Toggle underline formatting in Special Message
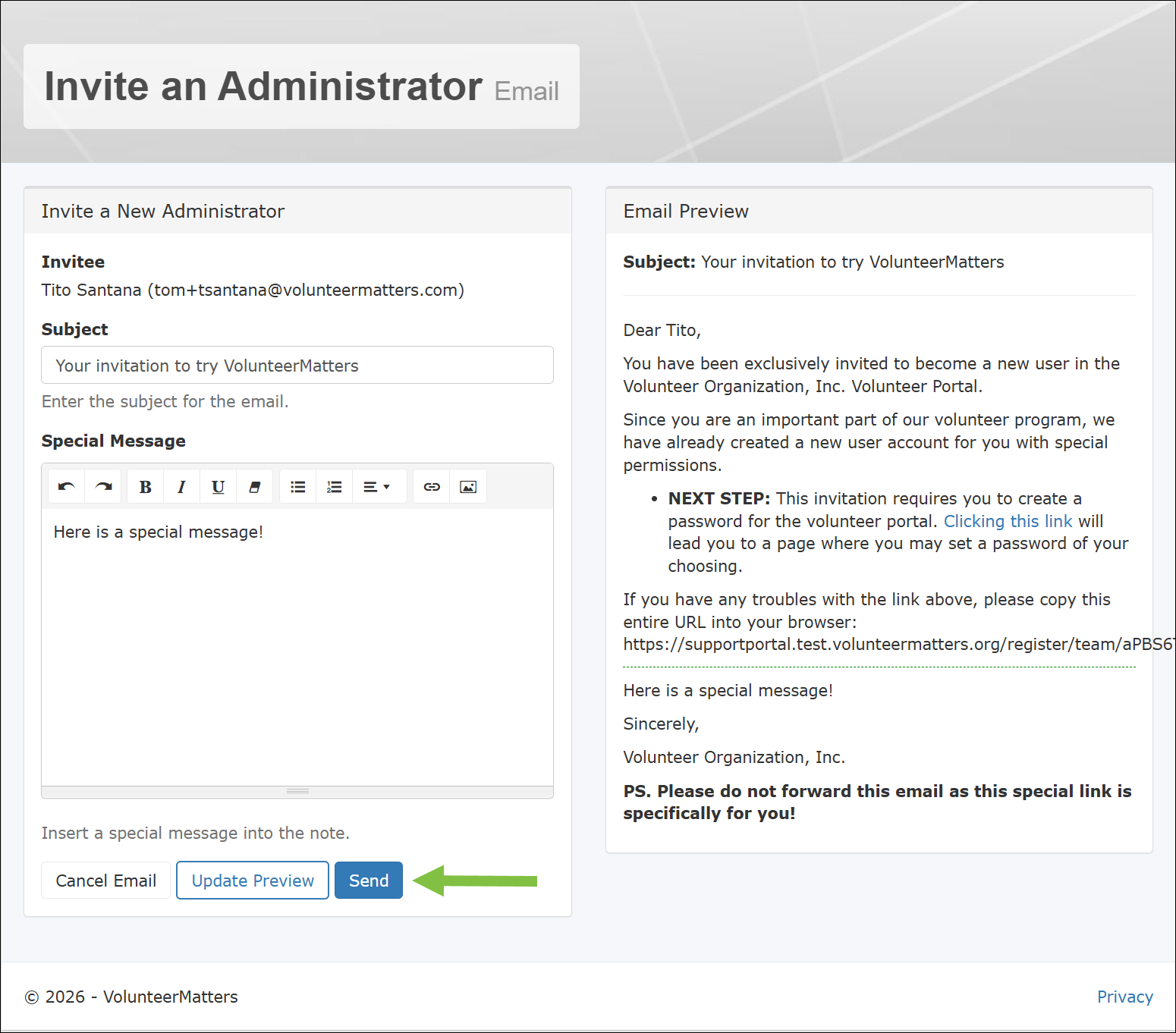This screenshot has width=1176, height=1033. [219, 487]
